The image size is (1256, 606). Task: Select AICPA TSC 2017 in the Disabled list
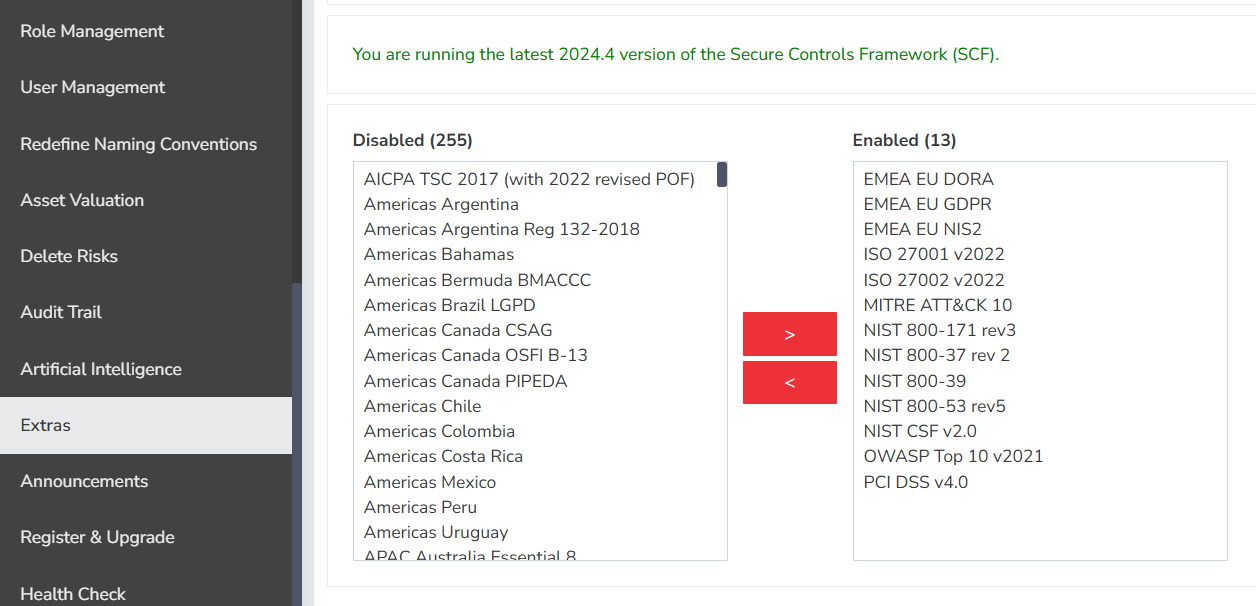tap(529, 178)
